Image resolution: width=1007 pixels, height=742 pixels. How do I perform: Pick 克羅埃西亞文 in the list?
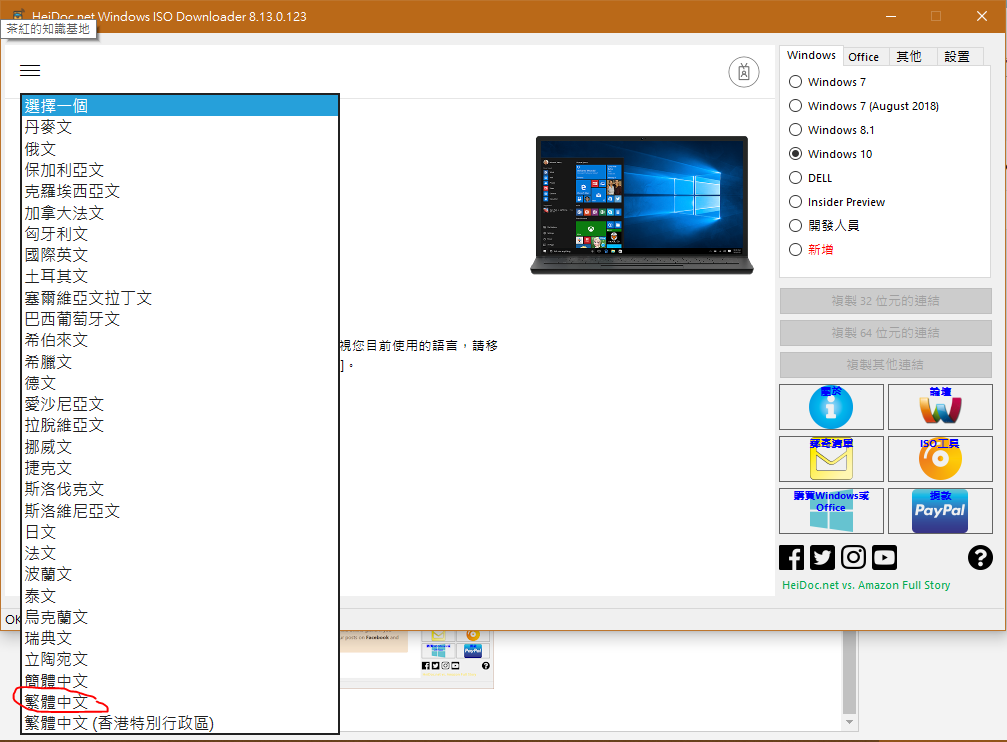(180, 191)
